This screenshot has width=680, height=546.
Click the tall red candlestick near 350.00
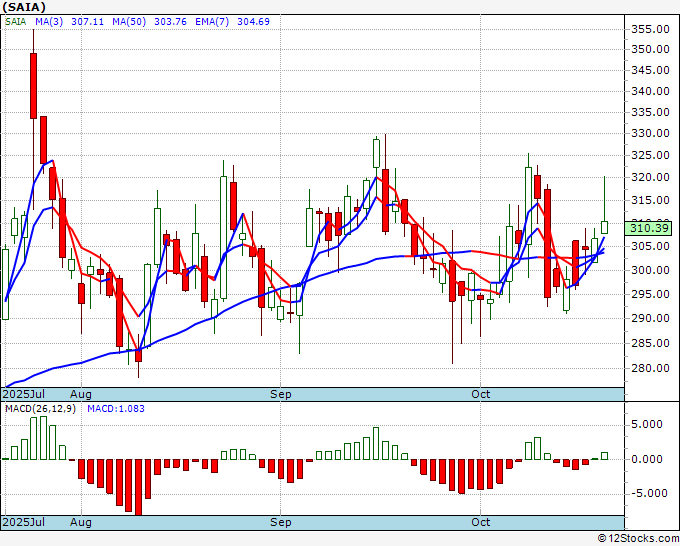33,86
